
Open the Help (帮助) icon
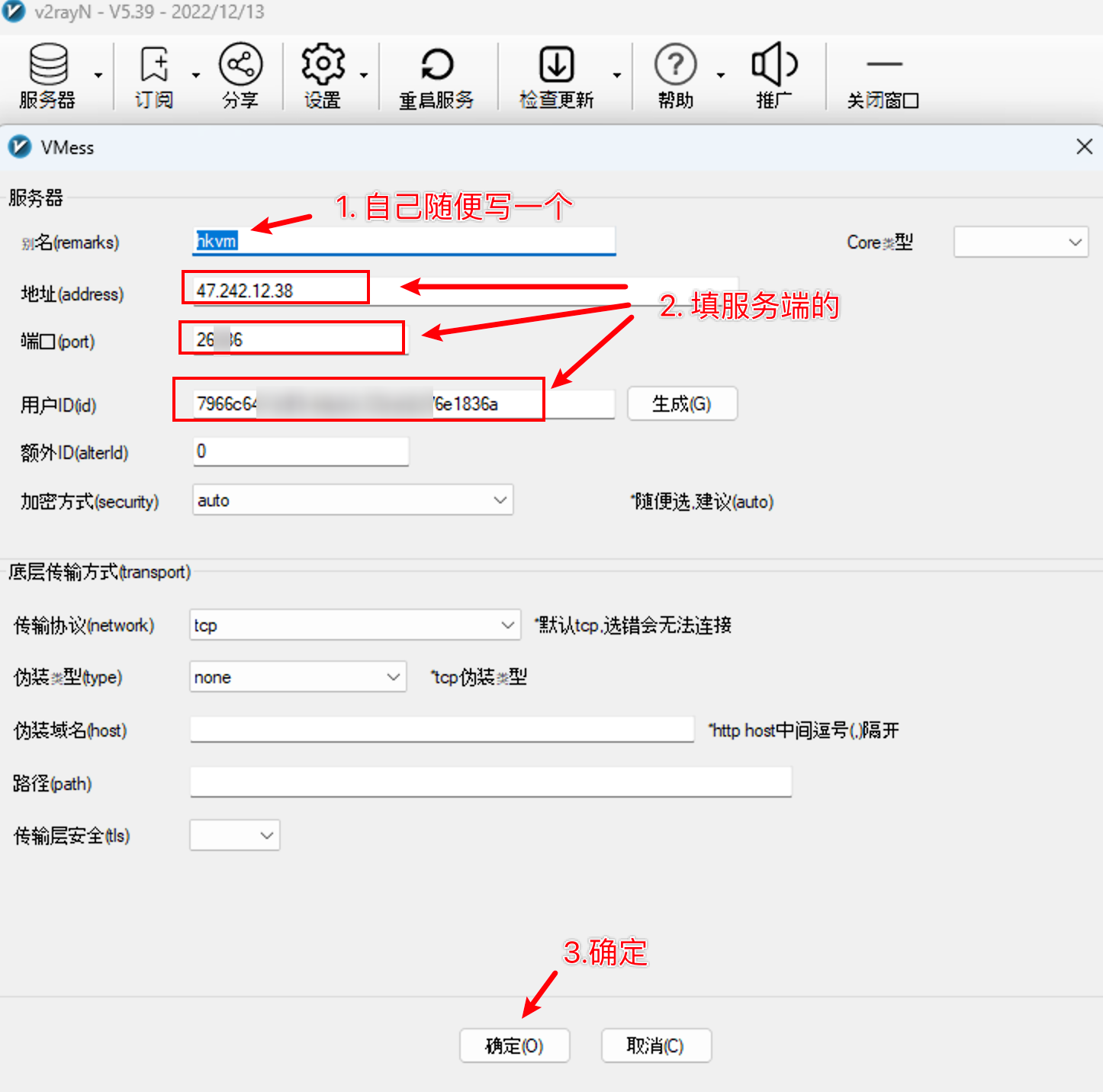(676, 75)
